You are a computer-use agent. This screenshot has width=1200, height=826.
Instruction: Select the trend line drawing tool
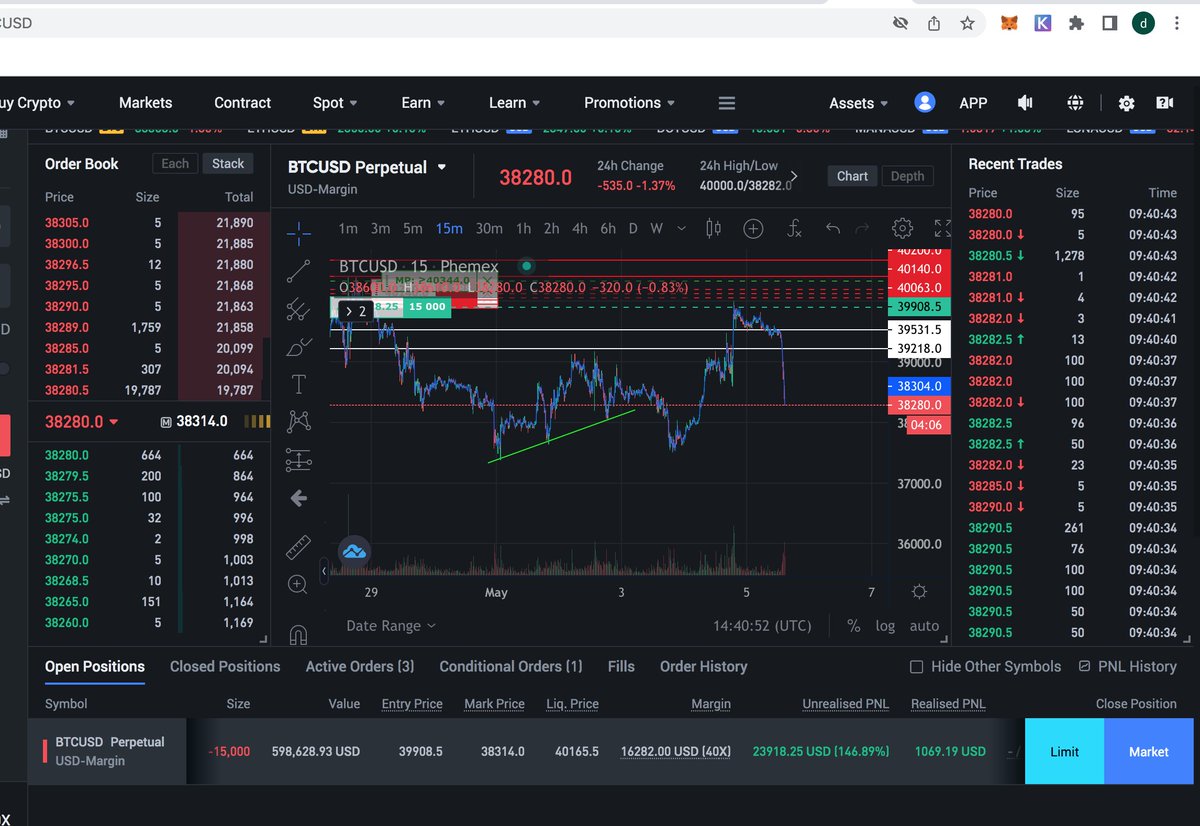pyautogui.click(x=298, y=270)
